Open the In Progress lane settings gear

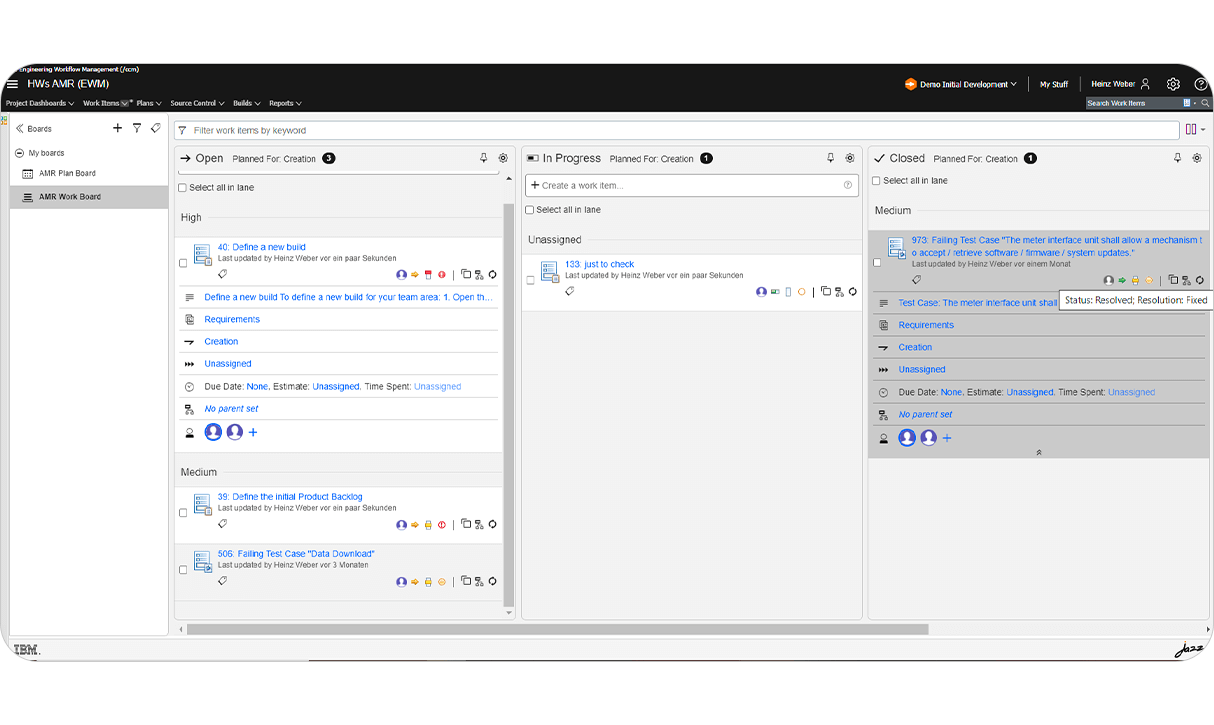tap(849, 157)
